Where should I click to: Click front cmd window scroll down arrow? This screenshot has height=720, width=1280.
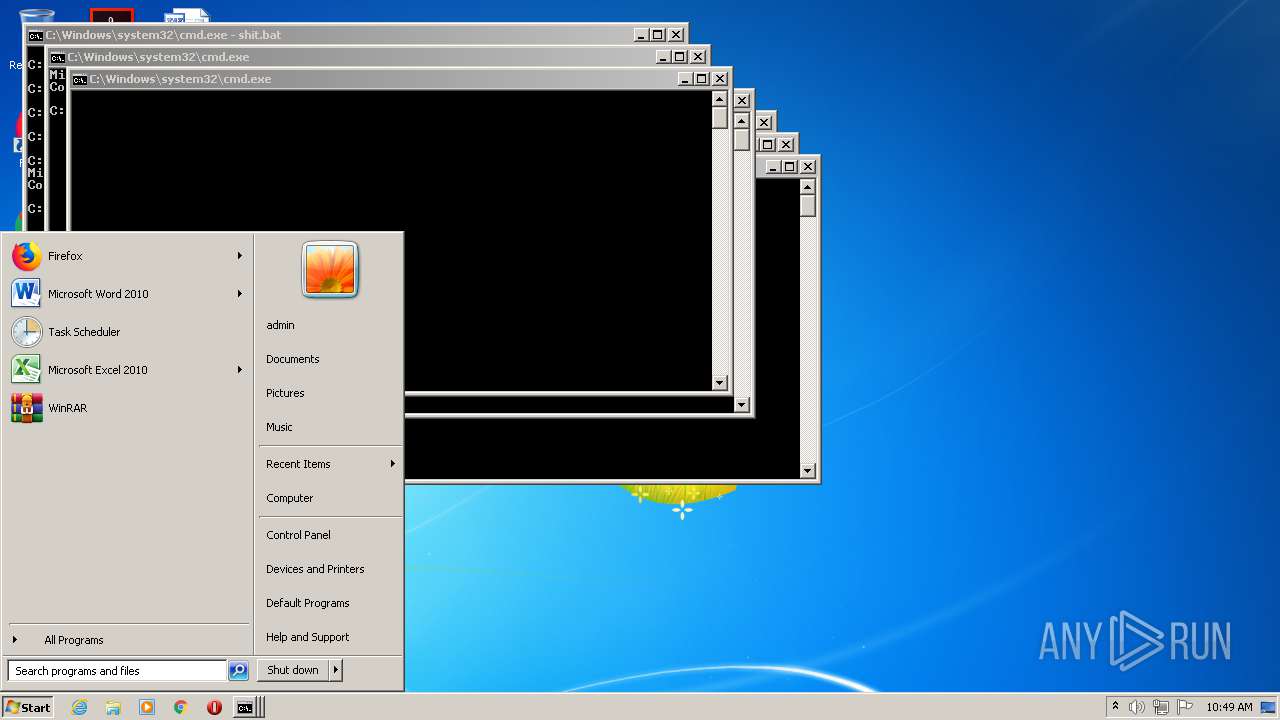pos(719,383)
